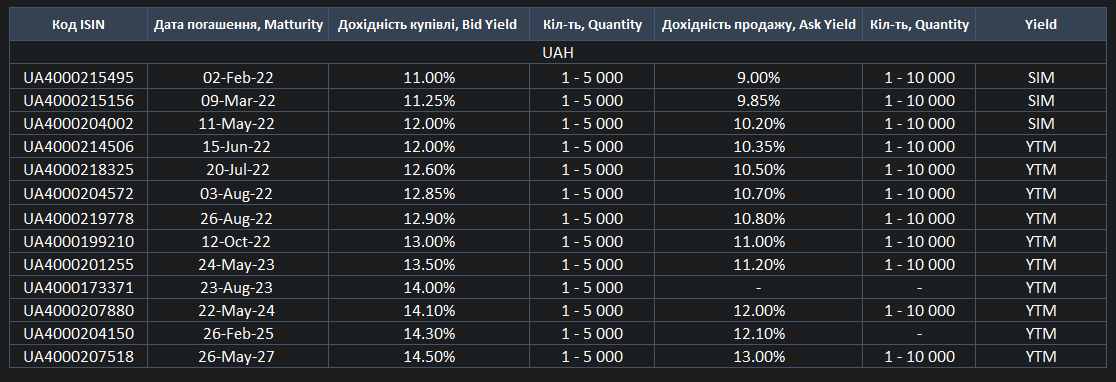Screen dimensions: 1116x382
Task: Select the 14.10% bid yield cell
Action: (x=428, y=310)
